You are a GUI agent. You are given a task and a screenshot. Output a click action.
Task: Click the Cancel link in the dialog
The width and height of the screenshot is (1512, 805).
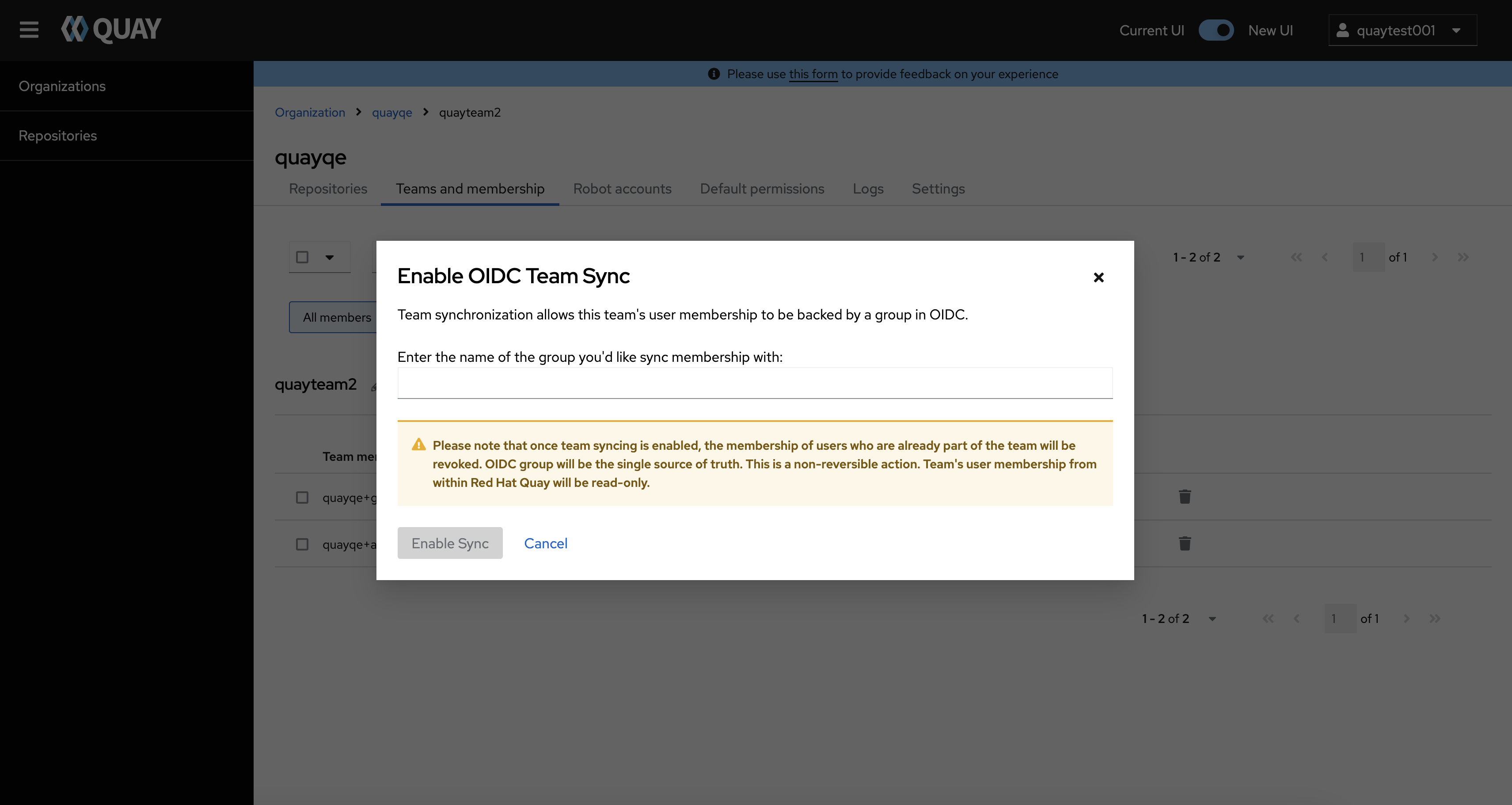coord(545,543)
